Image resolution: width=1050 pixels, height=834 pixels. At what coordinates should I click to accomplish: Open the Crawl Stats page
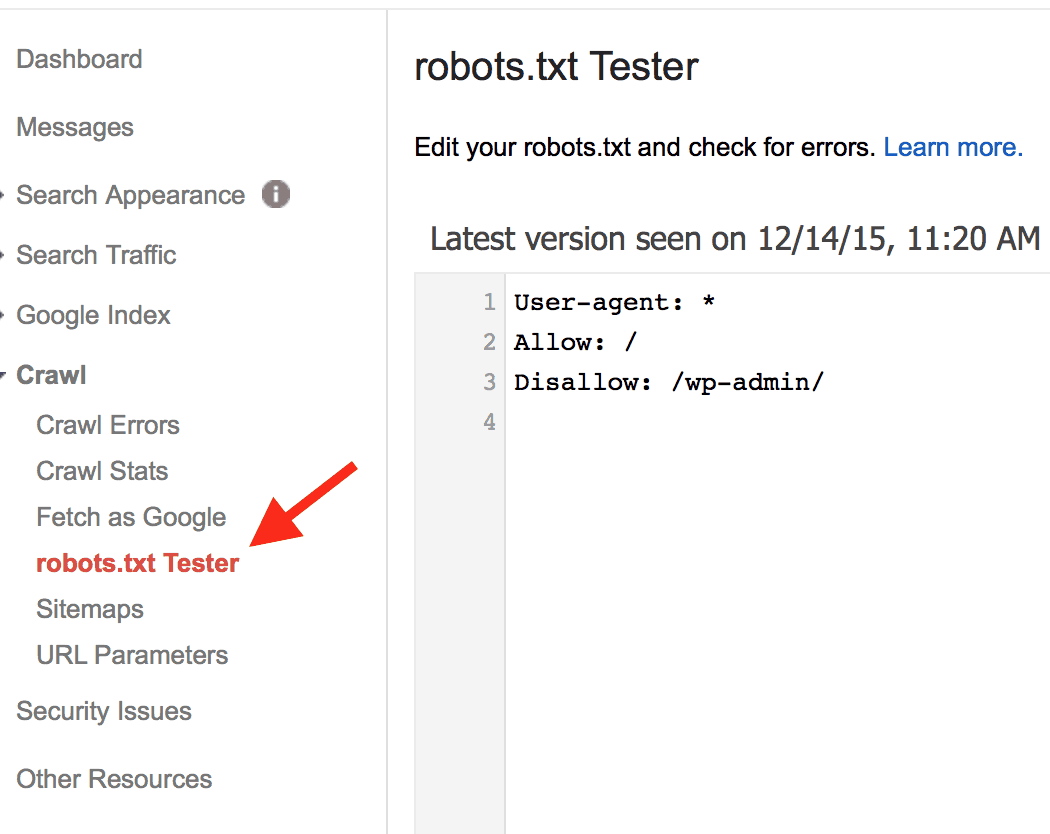click(102, 471)
